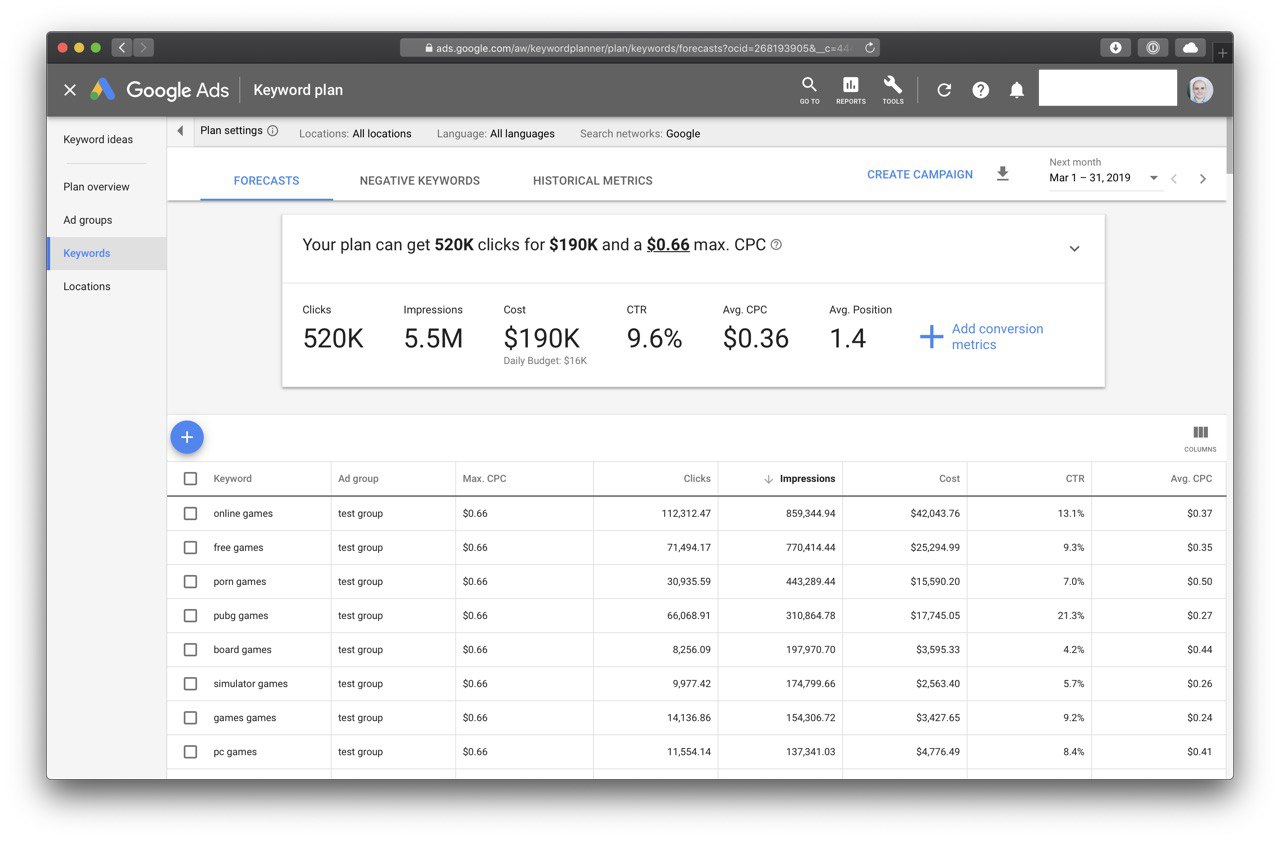Open the Mar 1 – 31, 2019 date dropdown

pos(1104,178)
